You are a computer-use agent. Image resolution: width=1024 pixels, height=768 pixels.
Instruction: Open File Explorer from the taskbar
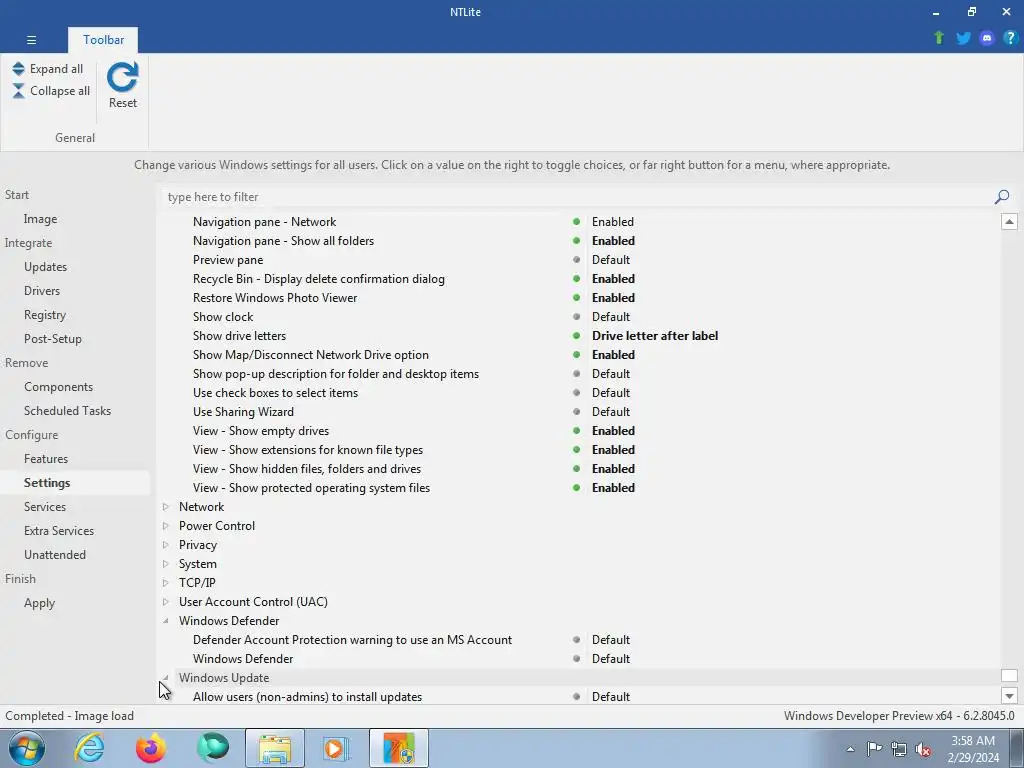[x=275, y=748]
